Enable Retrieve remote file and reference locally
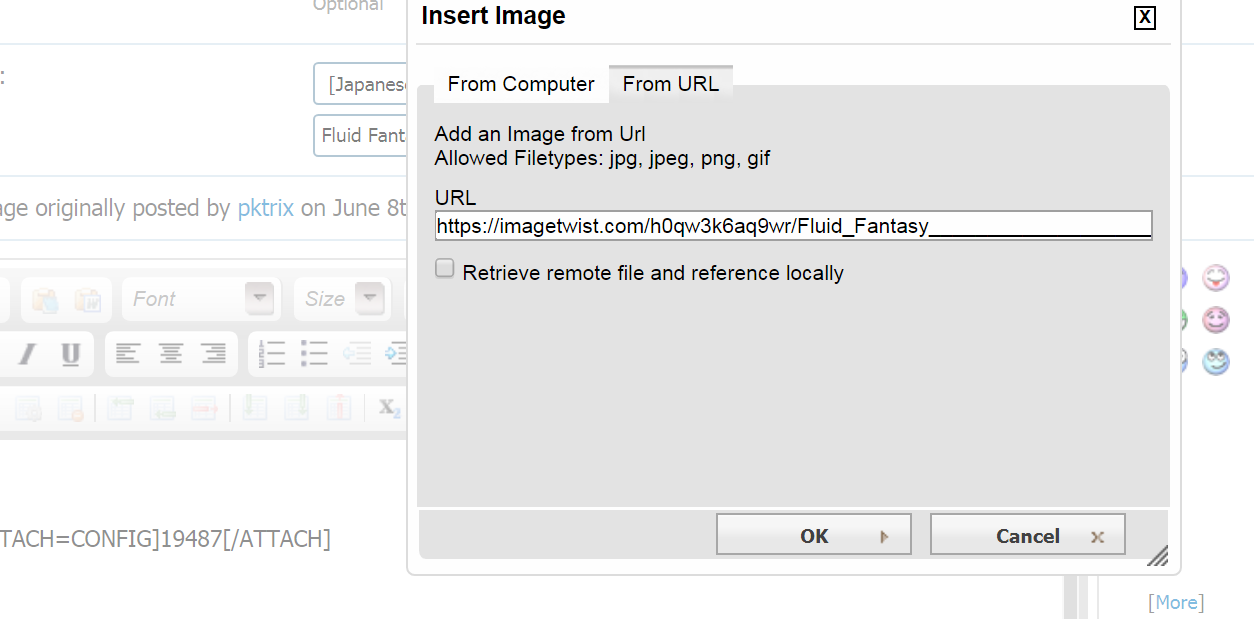The image size is (1254, 619). [445, 268]
